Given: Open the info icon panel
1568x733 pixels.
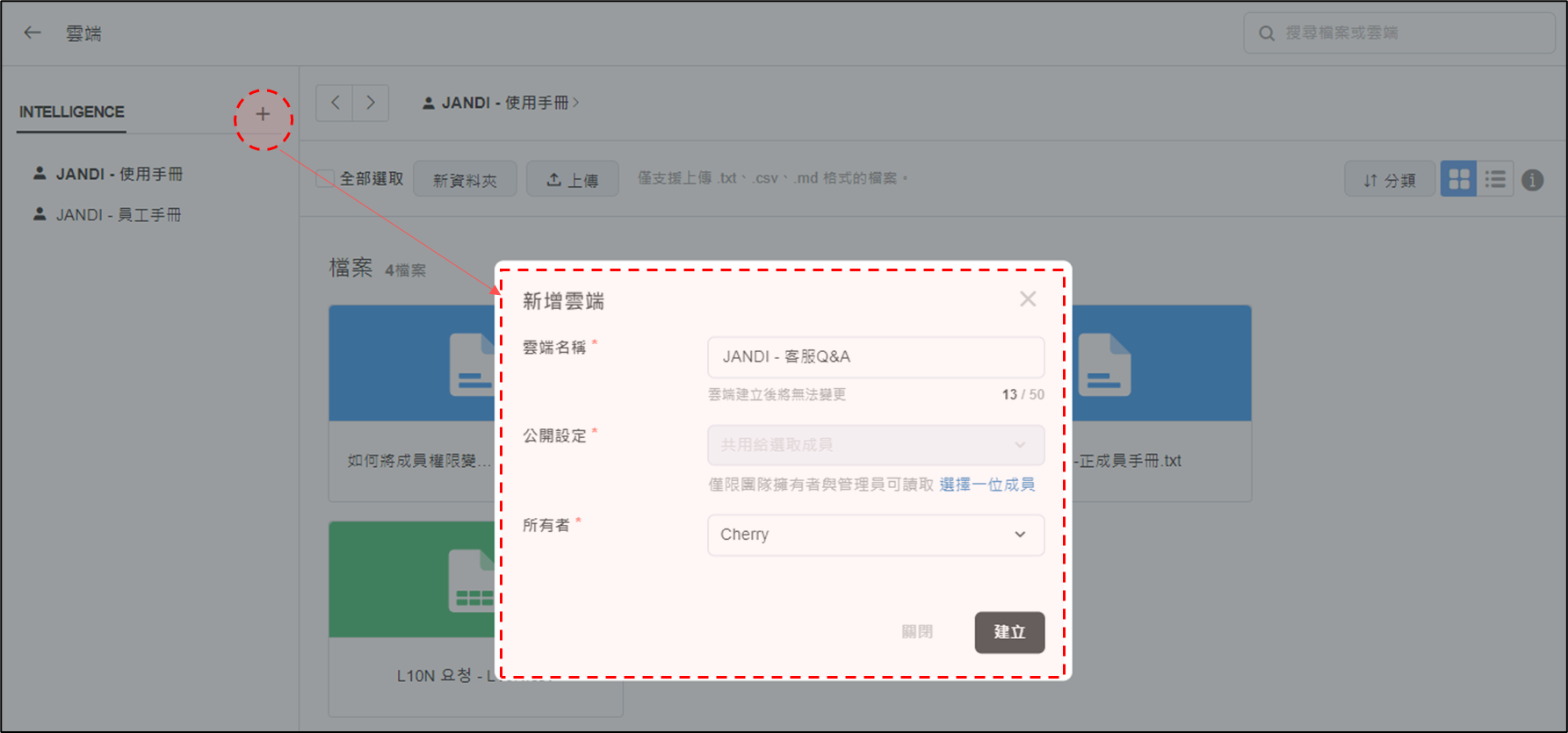Looking at the screenshot, I should coord(1533,180).
